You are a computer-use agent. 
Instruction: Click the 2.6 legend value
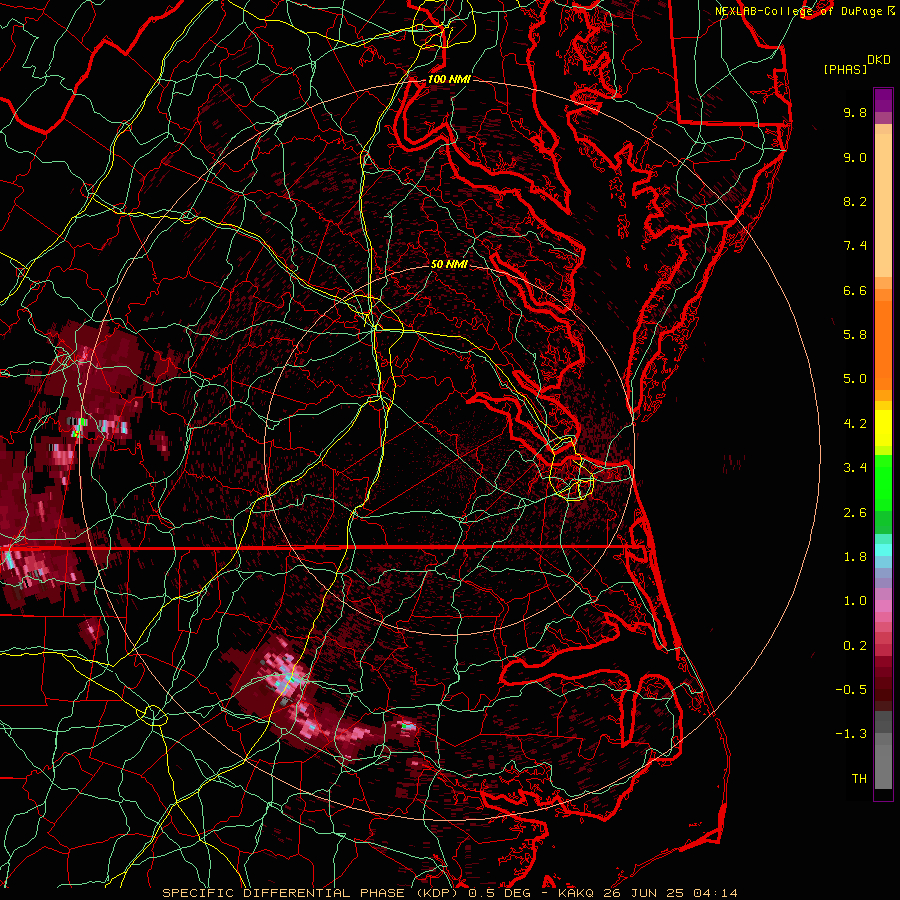pyautogui.click(x=855, y=513)
